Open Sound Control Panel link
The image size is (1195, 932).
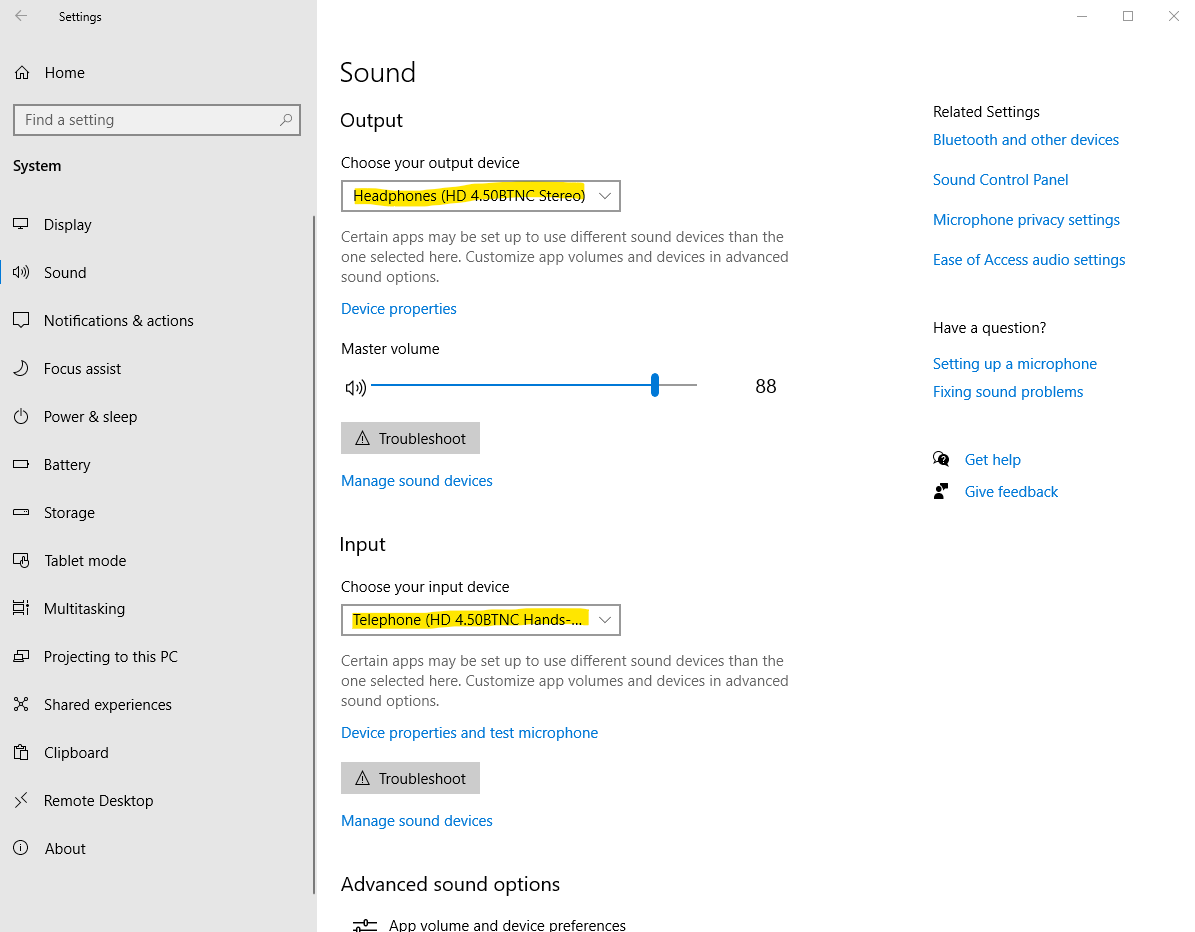click(1000, 179)
